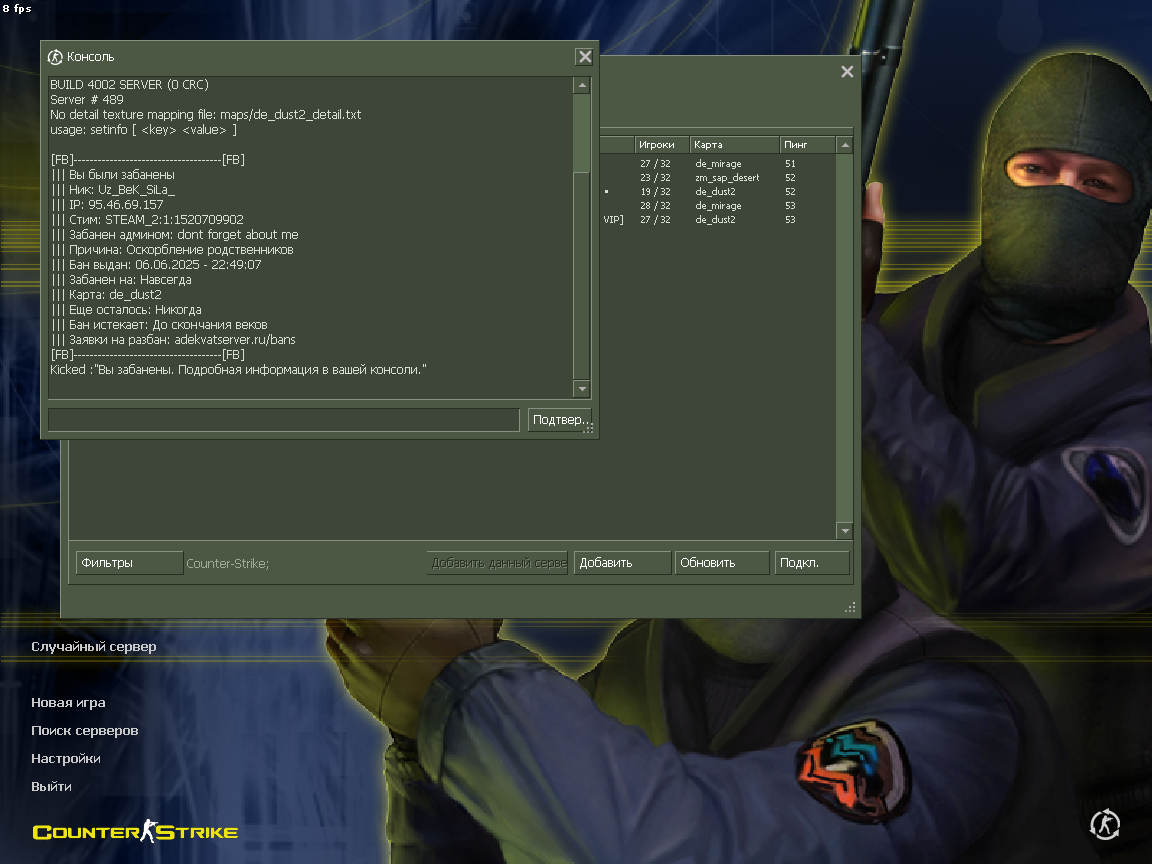Click the Server # 489 console line

(x=87, y=99)
